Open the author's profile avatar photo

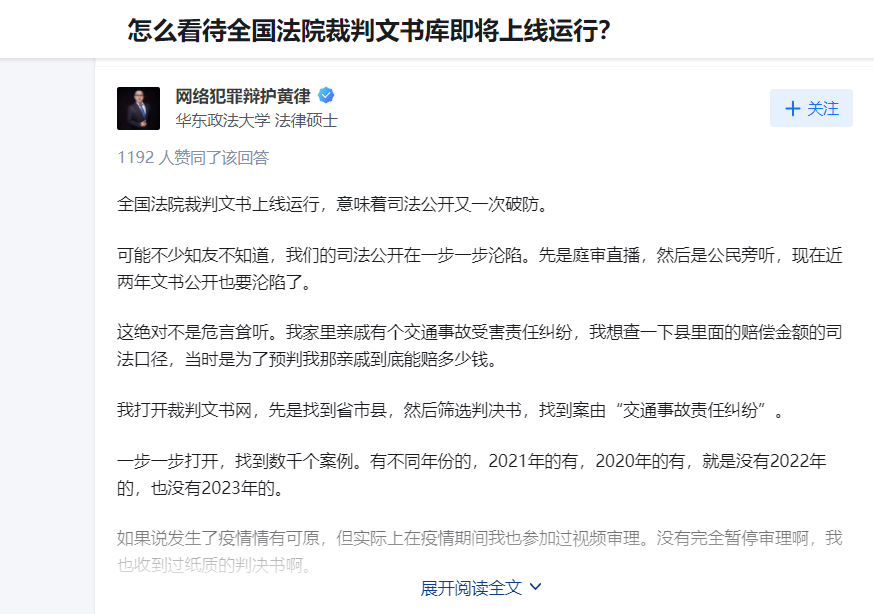pos(138,108)
